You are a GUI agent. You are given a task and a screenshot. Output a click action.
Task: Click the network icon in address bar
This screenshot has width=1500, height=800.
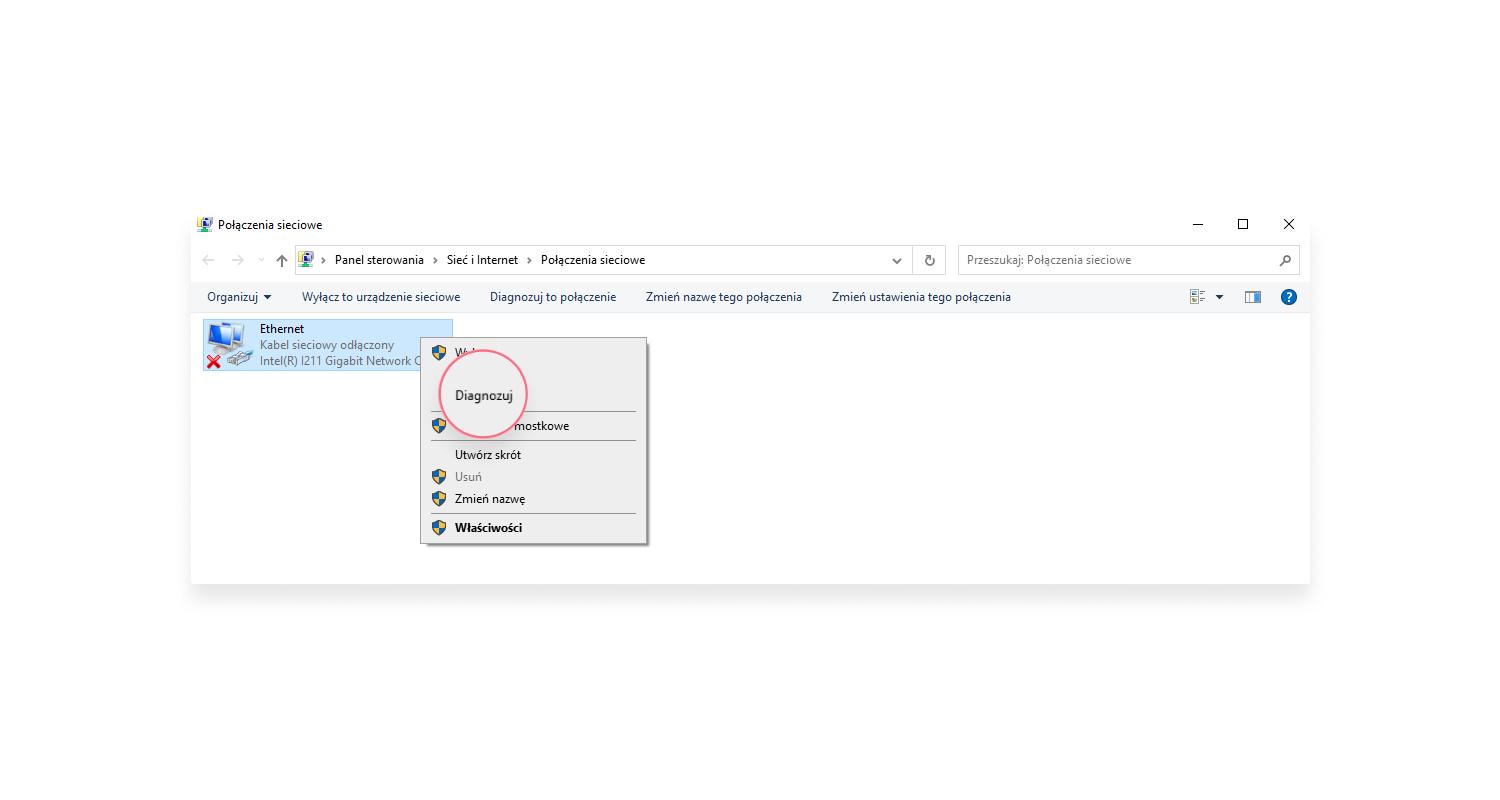pos(306,260)
